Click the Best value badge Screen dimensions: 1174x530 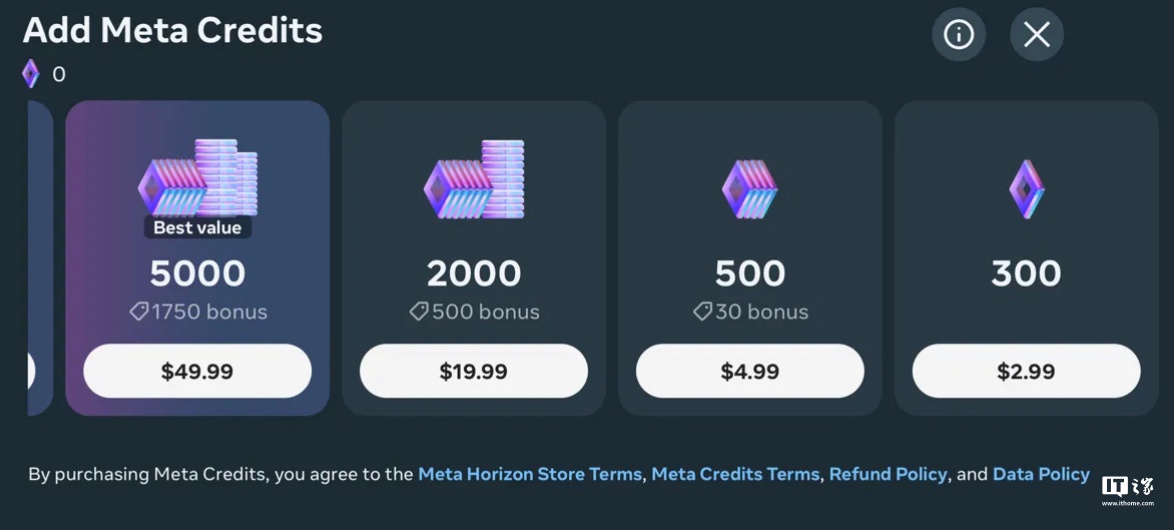(x=197, y=228)
